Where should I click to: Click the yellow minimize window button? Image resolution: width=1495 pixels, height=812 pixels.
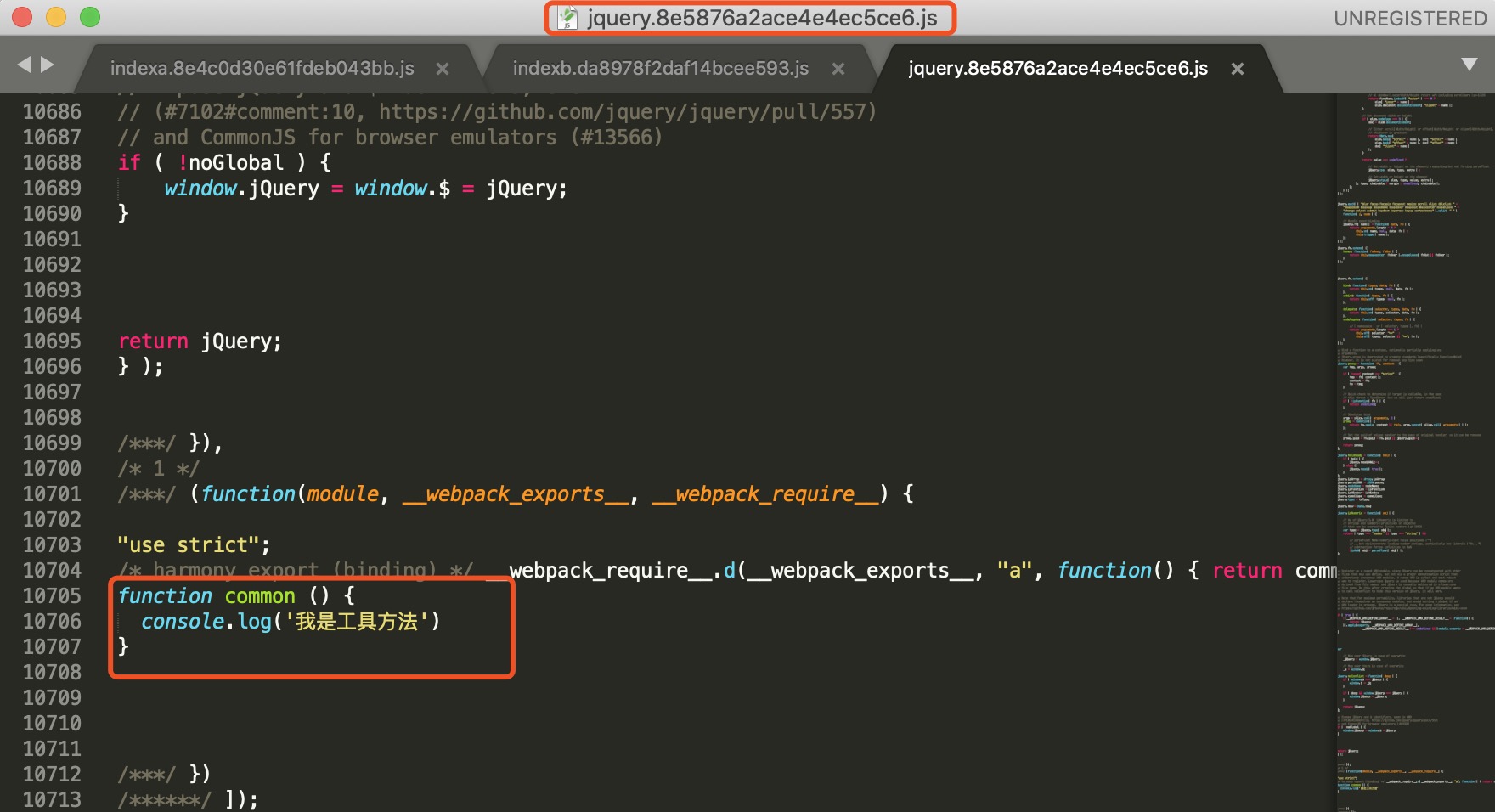[56, 17]
